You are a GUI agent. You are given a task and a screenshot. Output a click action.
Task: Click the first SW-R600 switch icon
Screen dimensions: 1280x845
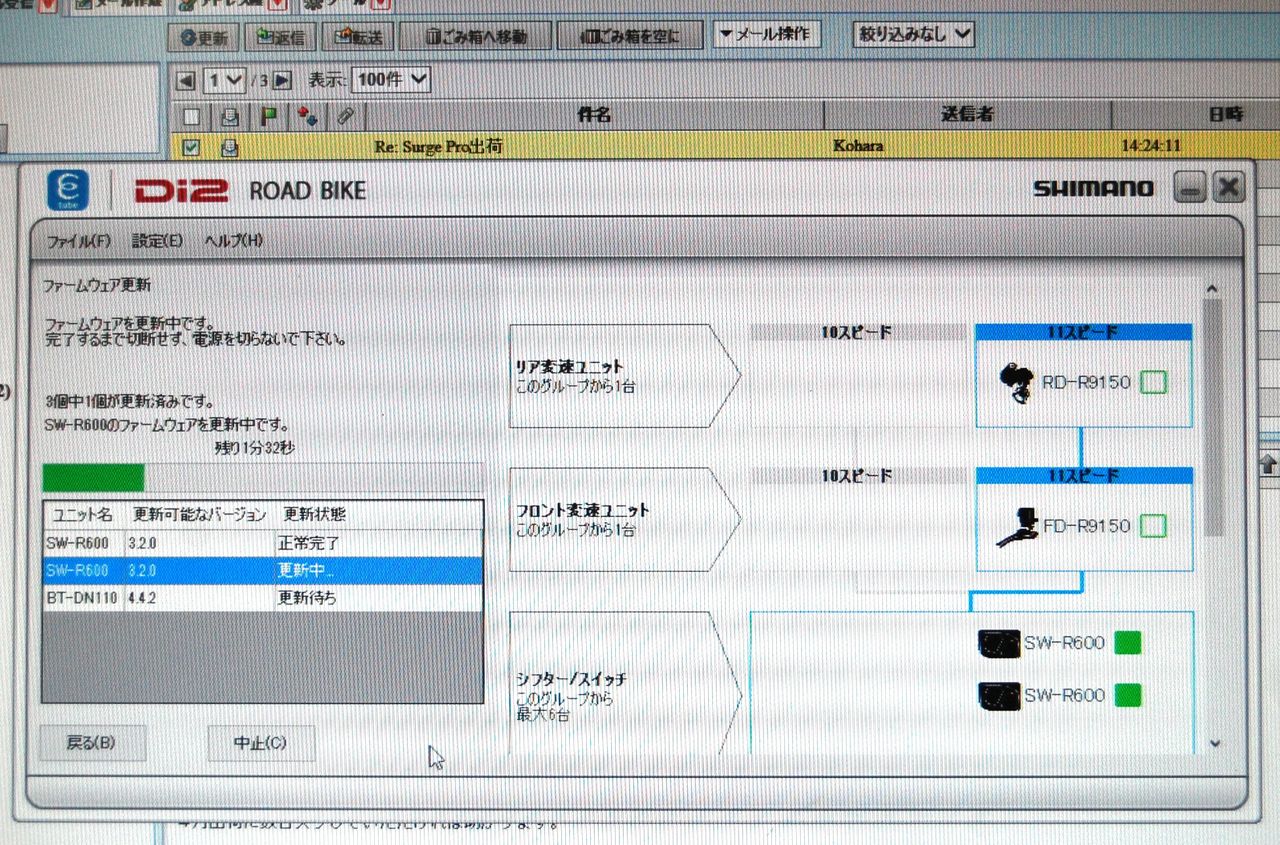pos(999,643)
